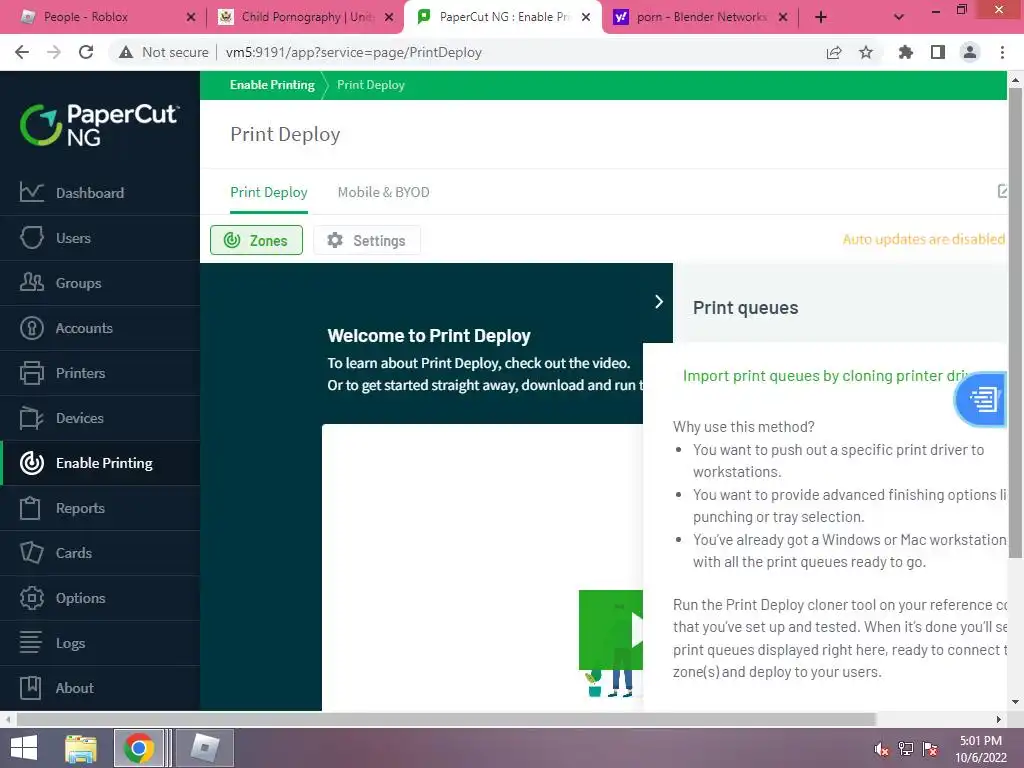Click the muted volume tray icon
This screenshot has width=1024, height=768.
point(881,748)
